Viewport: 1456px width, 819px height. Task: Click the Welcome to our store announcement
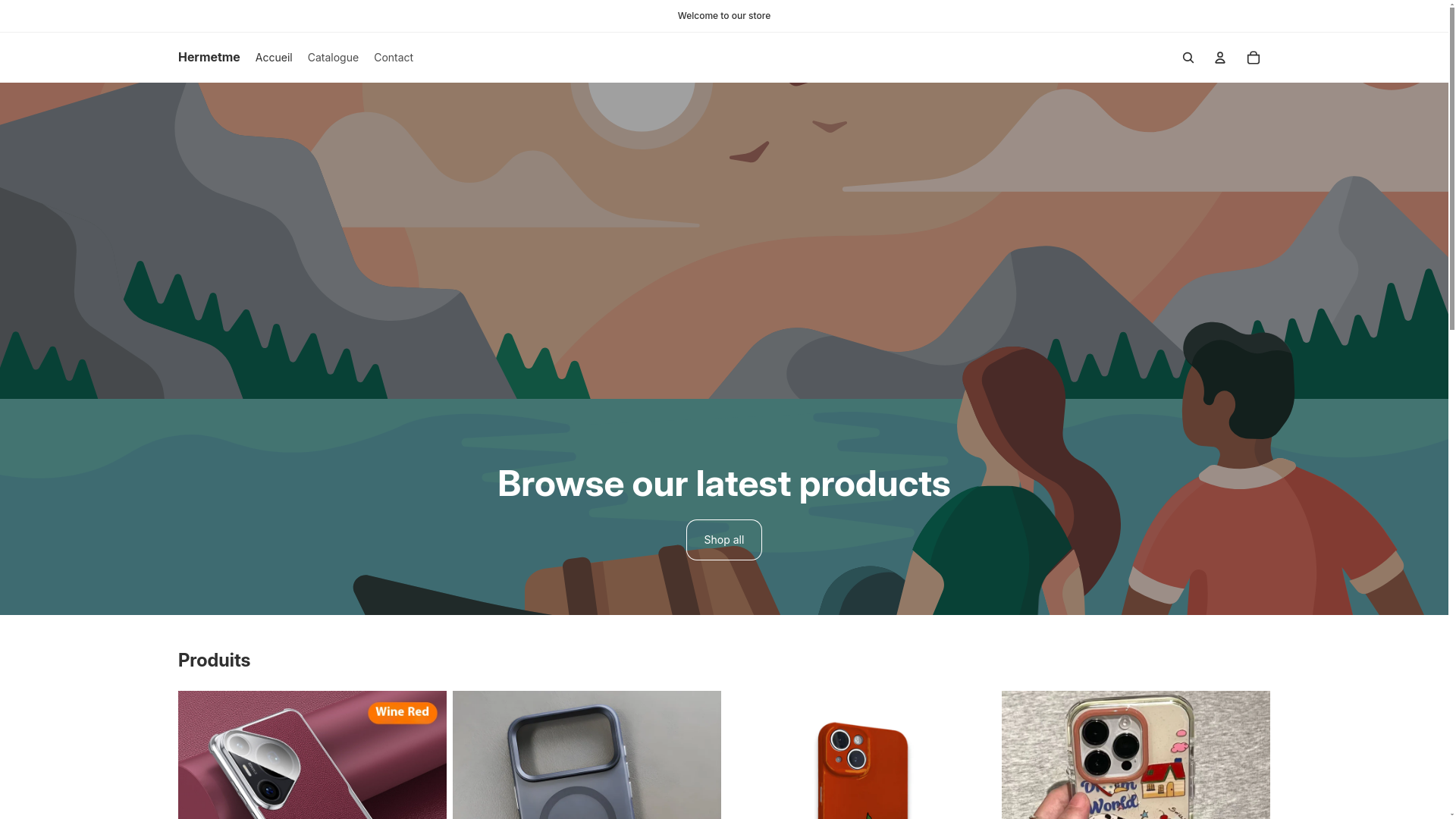click(x=724, y=16)
